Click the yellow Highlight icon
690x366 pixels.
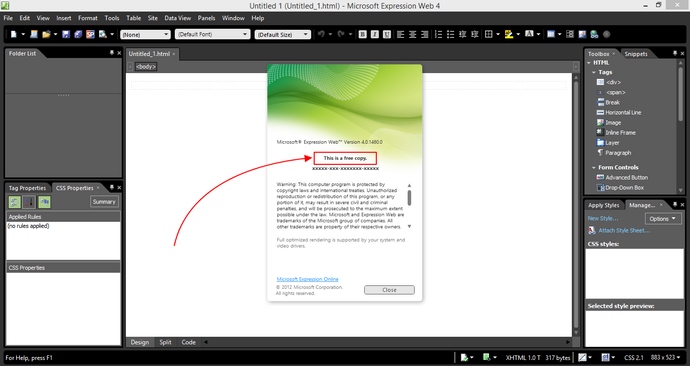coord(509,34)
